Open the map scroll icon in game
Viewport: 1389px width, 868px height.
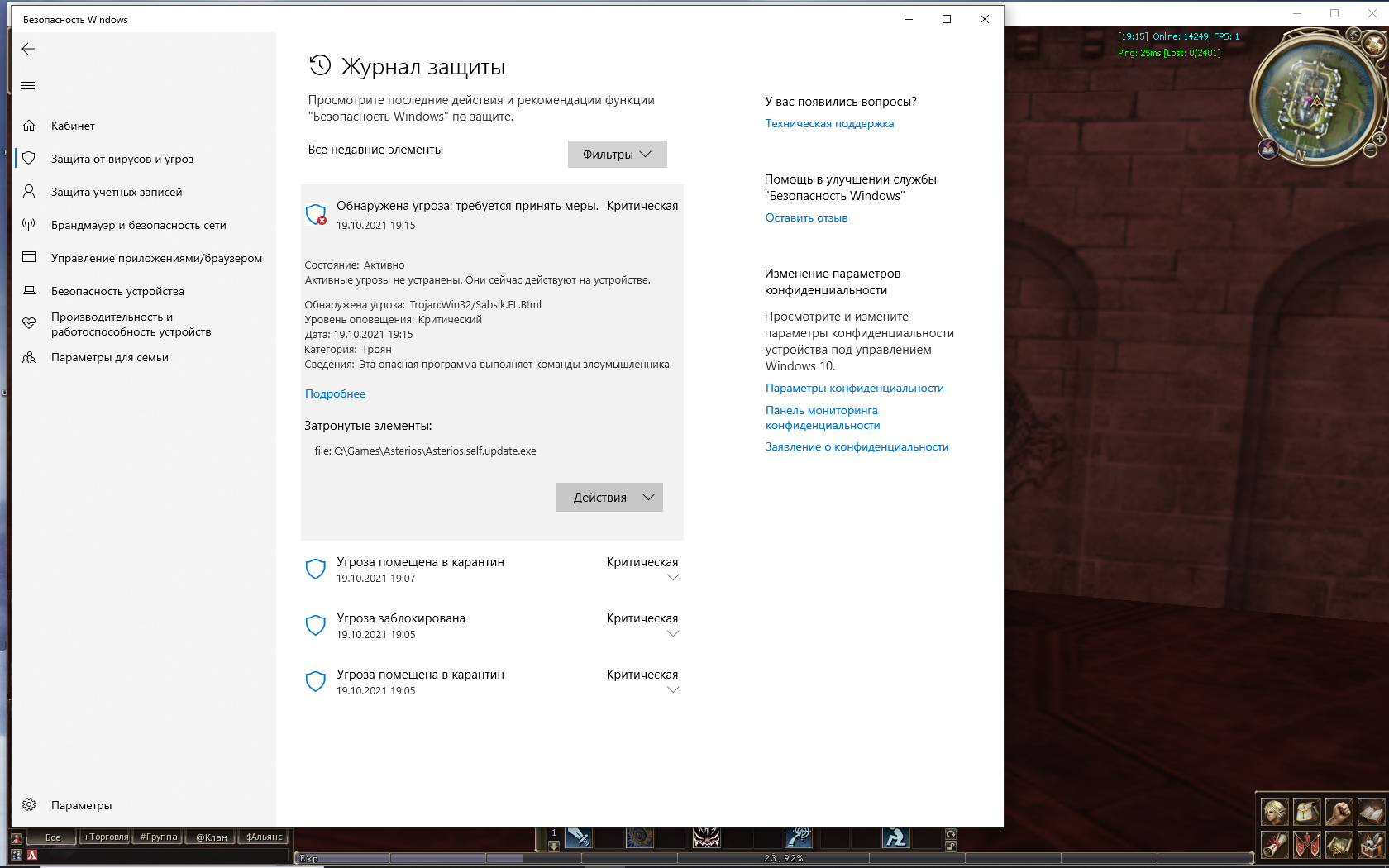coord(1339,845)
